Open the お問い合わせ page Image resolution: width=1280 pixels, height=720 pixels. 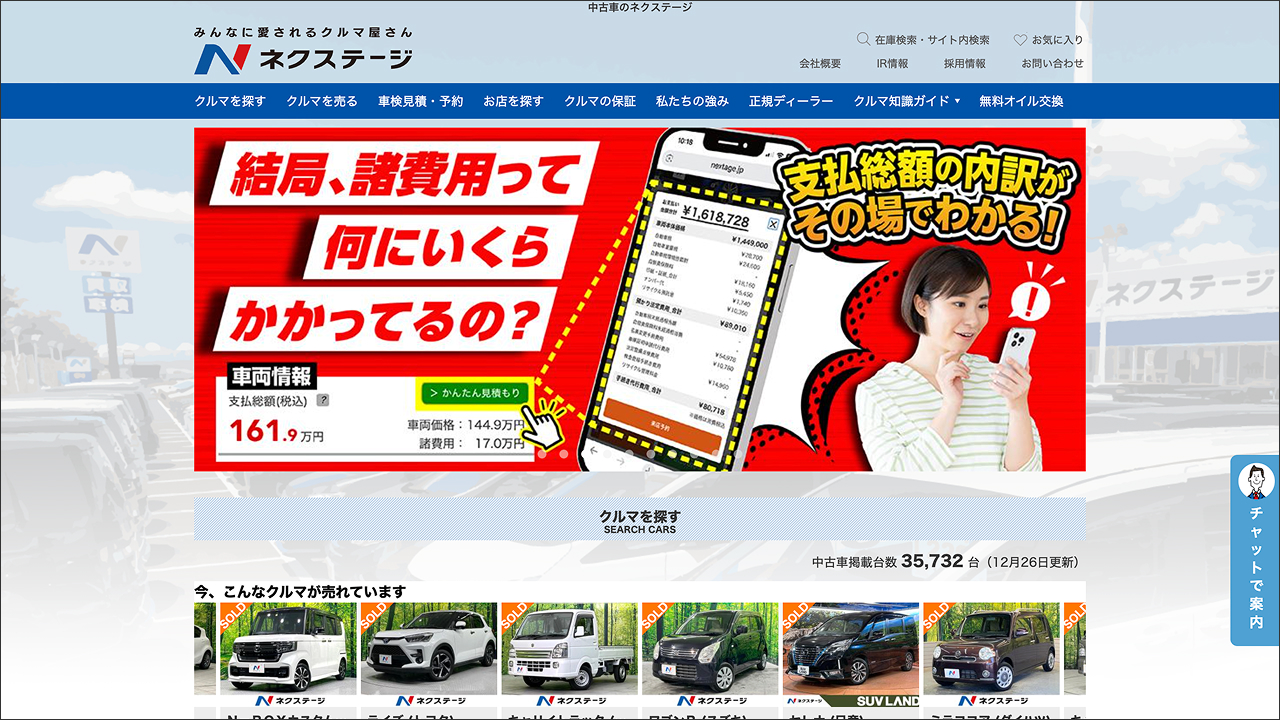(1052, 62)
